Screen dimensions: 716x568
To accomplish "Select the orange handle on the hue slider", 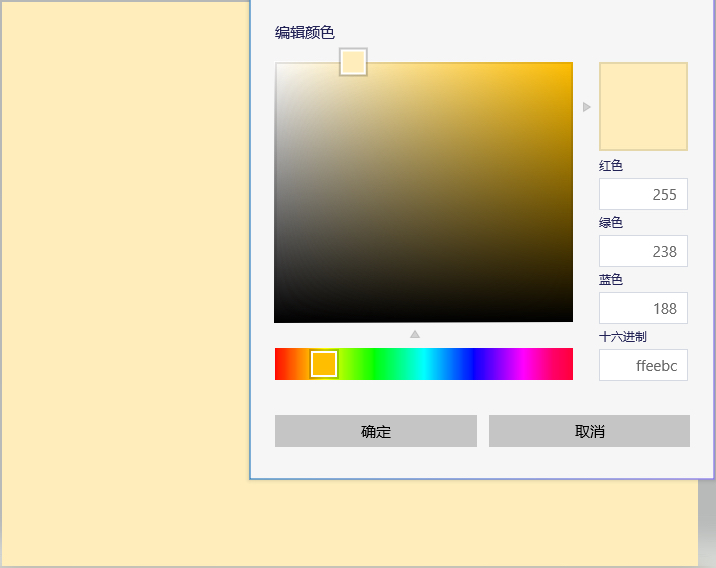I will pyautogui.click(x=324, y=364).
